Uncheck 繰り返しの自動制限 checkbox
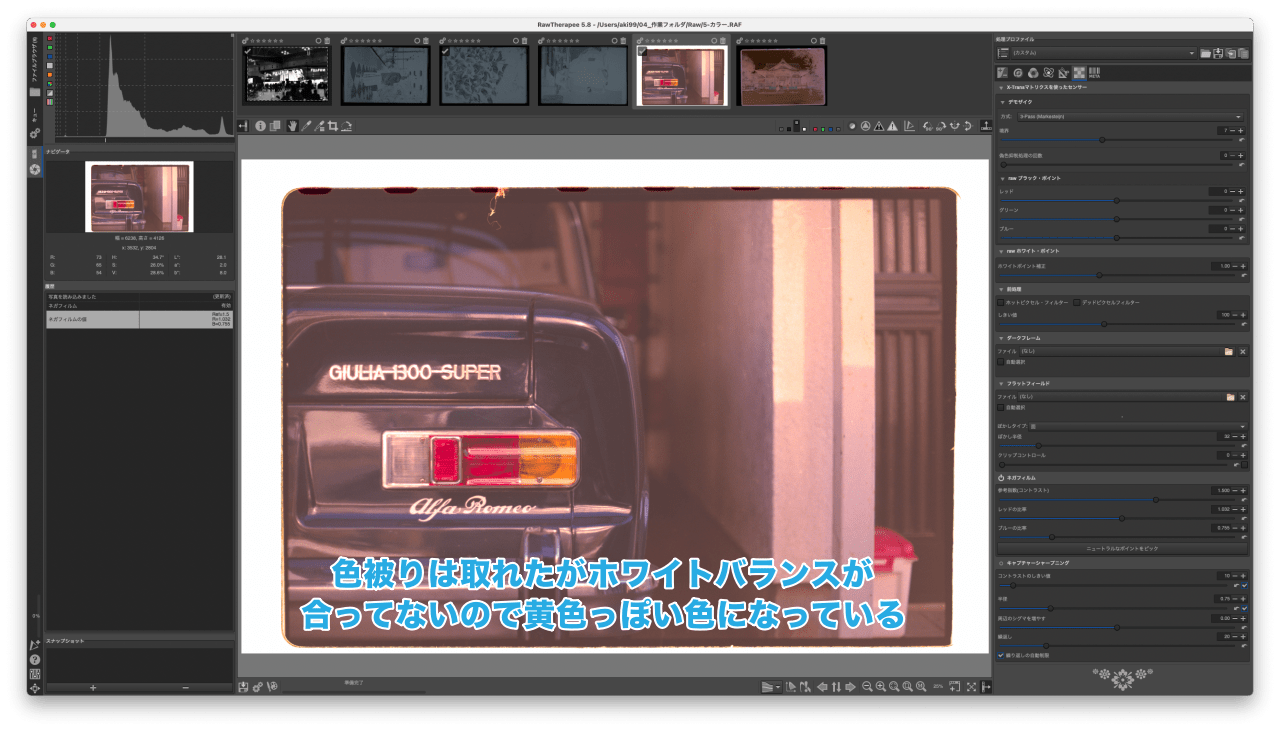Viewport: 1280px width, 731px height. (1001, 656)
